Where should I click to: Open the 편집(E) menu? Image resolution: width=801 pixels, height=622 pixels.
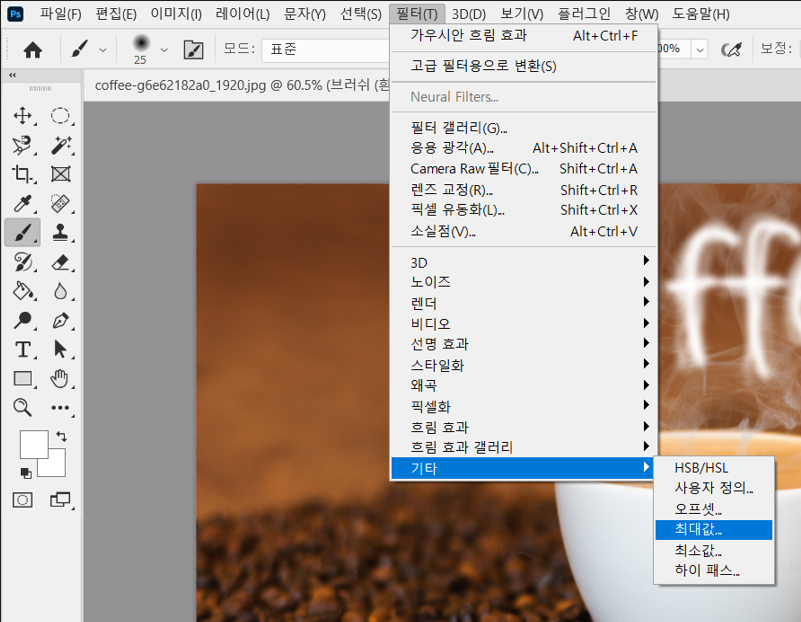(116, 14)
